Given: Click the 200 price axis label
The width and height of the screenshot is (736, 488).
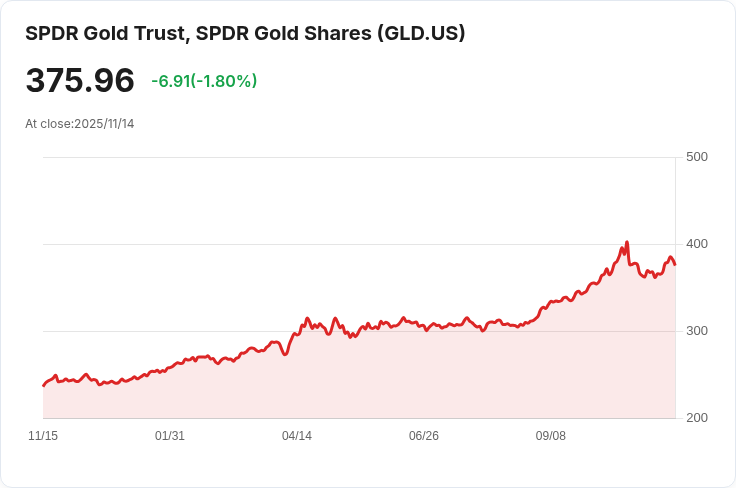Looking at the screenshot, I should point(697,418).
